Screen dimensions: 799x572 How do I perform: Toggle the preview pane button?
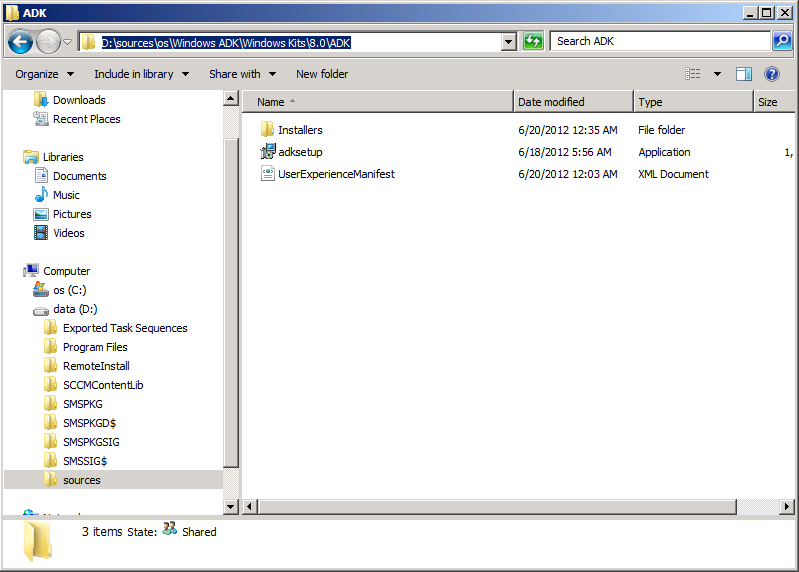coord(743,74)
